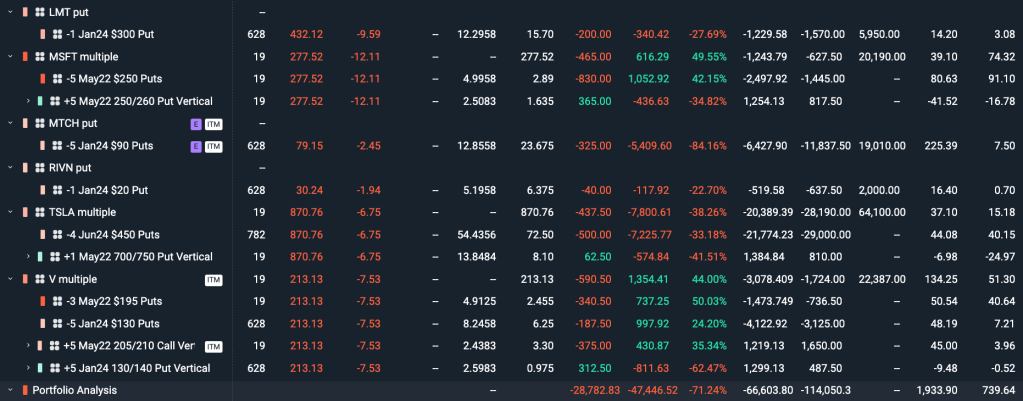Collapse the MSFT multiple group
The height and width of the screenshot is (401, 1023).
coord(10,56)
